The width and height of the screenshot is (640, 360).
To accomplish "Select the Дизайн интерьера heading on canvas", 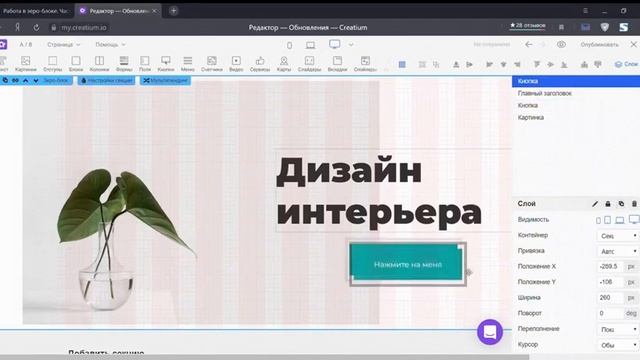I will pyautogui.click(x=379, y=191).
